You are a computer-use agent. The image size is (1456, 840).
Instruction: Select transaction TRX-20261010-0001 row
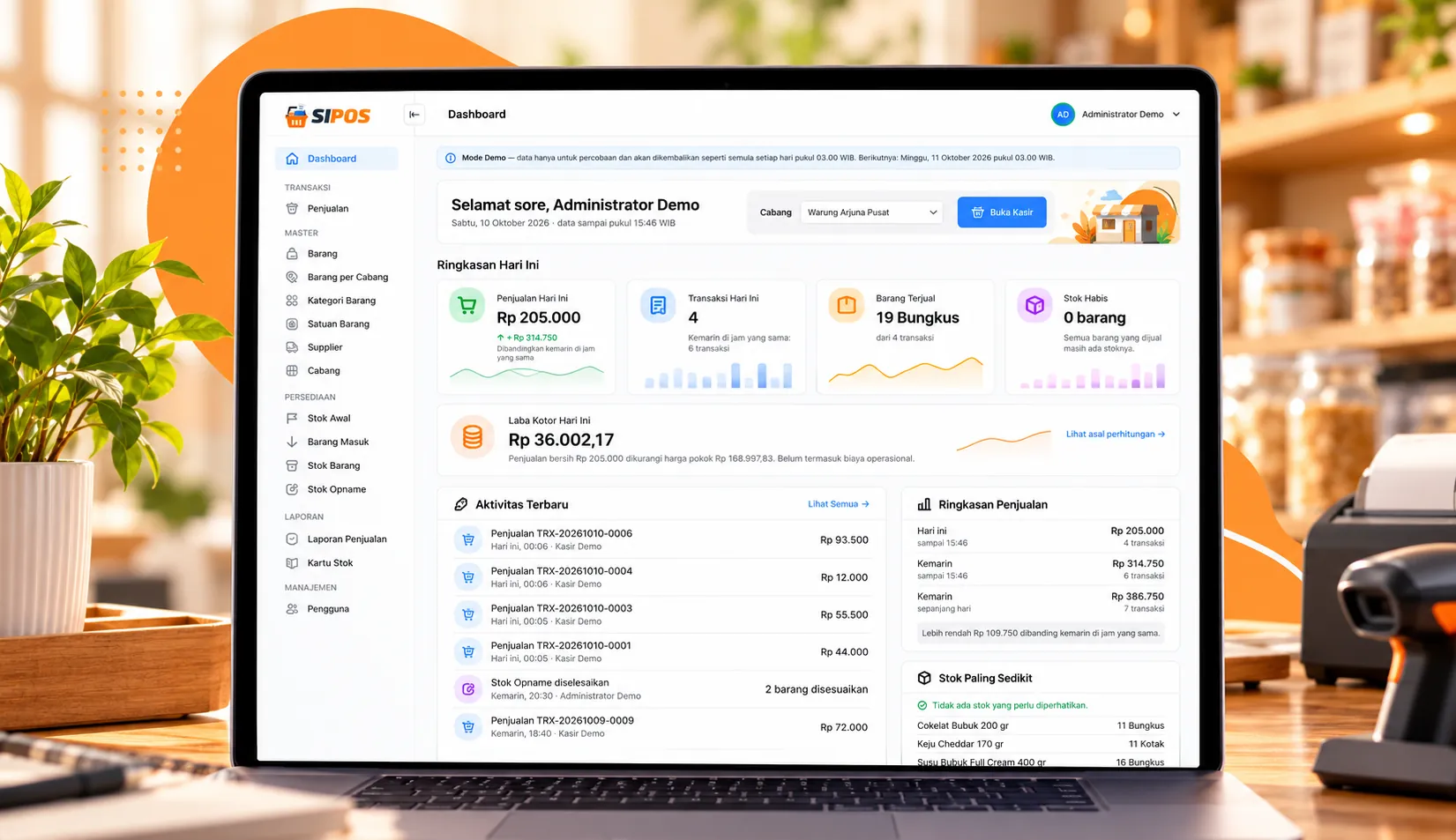tap(661, 652)
